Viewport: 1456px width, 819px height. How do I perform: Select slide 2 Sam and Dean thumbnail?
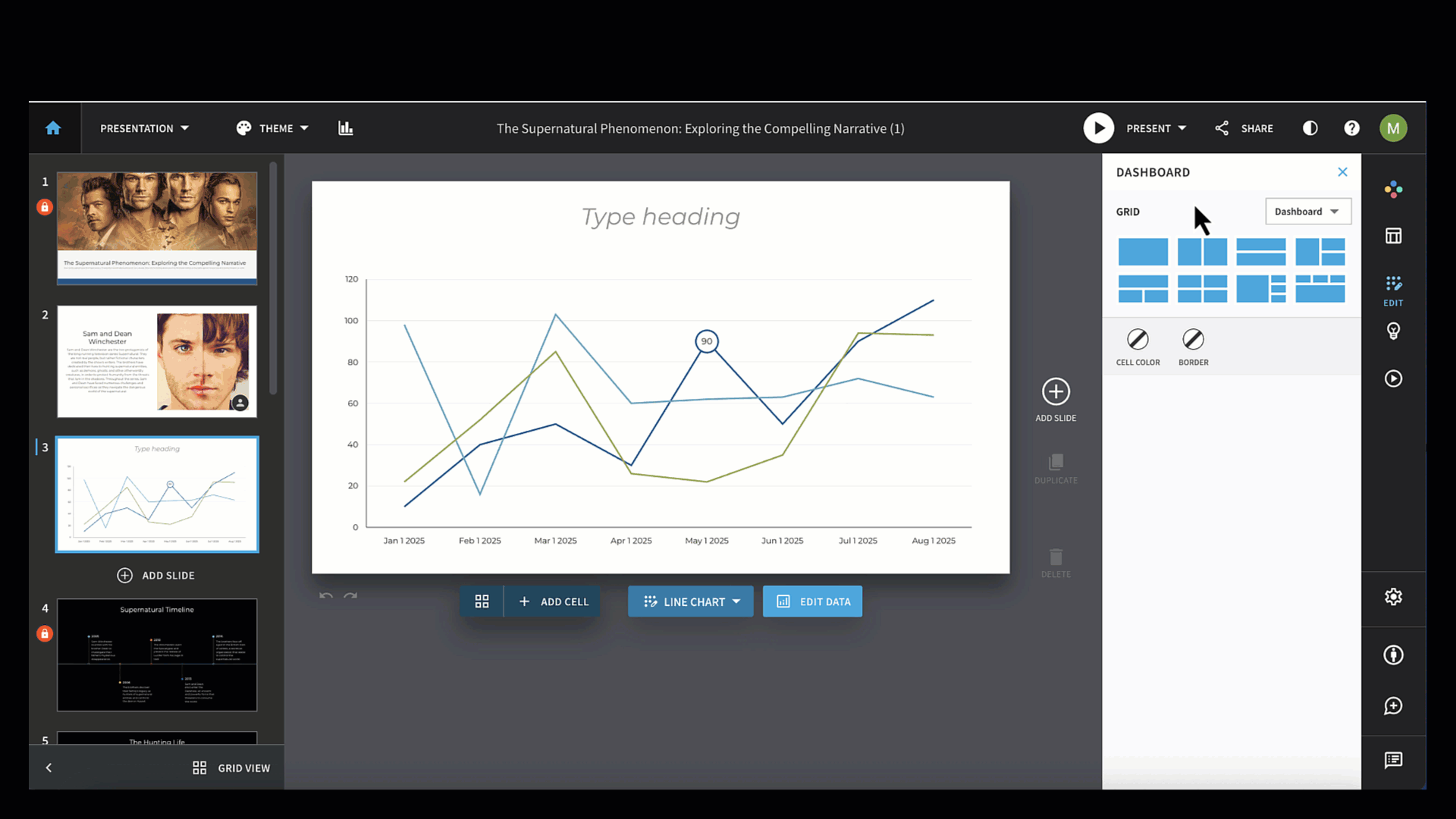pyautogui.click(x=157, y=362)
